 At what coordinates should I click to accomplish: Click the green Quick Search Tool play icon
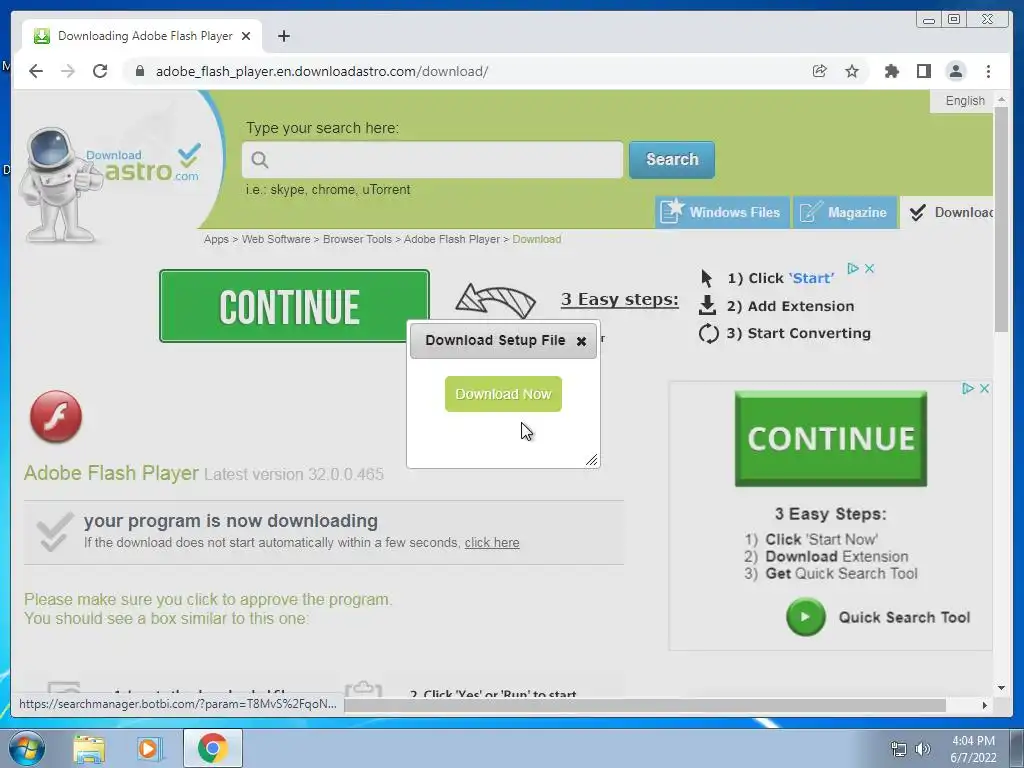click(806, 616)
